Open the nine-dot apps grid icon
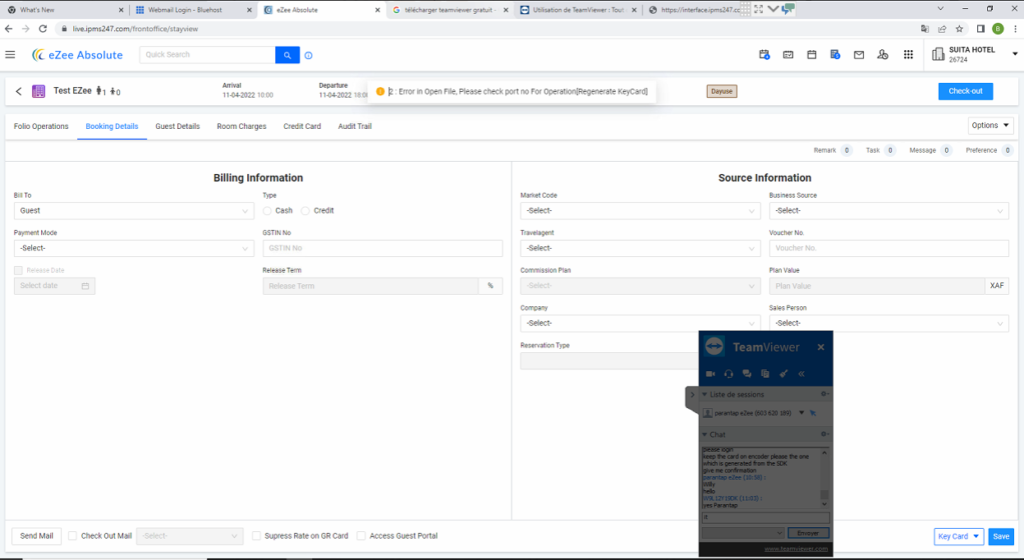1024x560 pixels. pos(908,55)
